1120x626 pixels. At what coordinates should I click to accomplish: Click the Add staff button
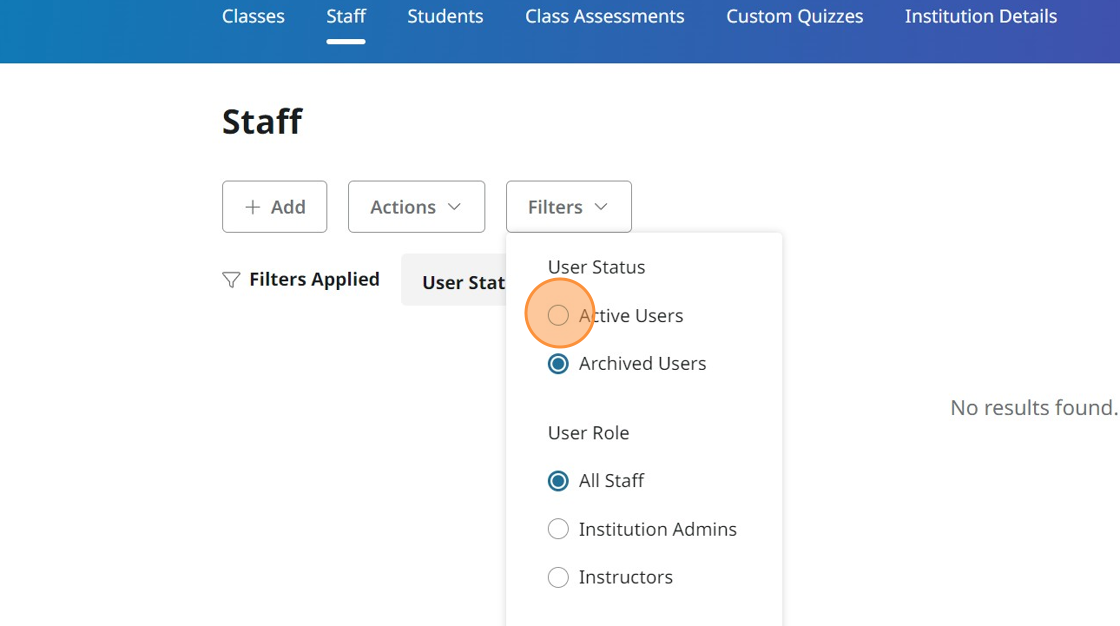coord(274,207)
